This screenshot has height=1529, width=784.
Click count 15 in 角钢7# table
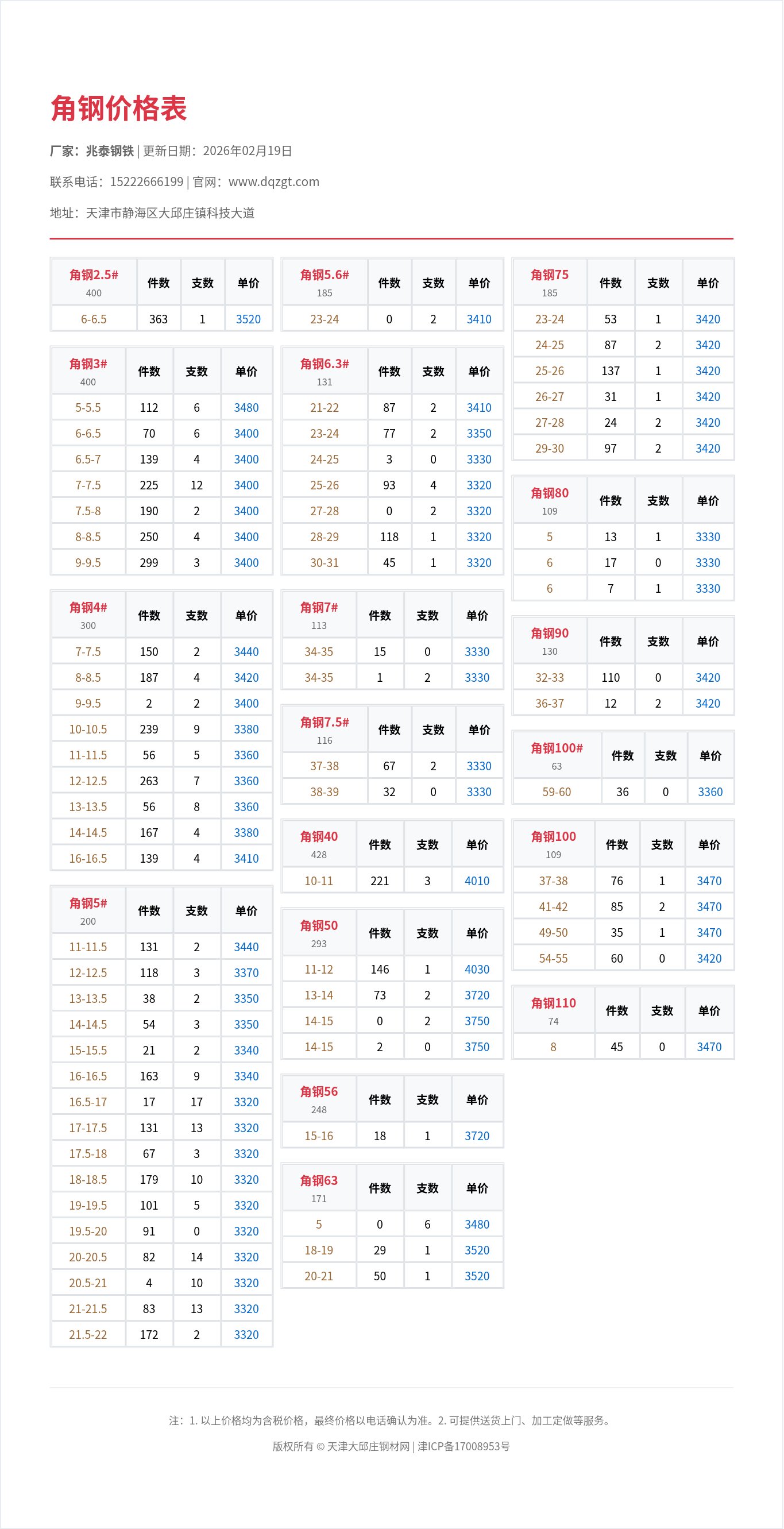point(380,652)
